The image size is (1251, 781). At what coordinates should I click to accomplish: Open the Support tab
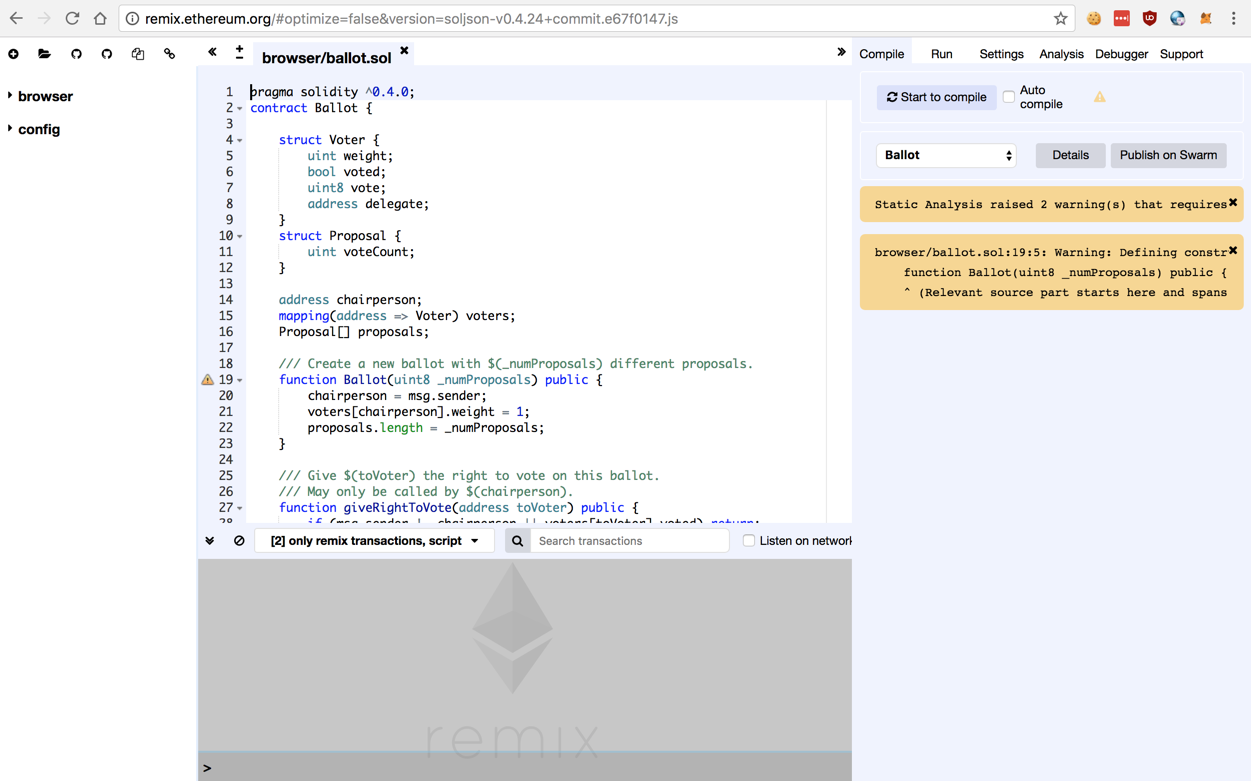click(x=1181, y=54)
